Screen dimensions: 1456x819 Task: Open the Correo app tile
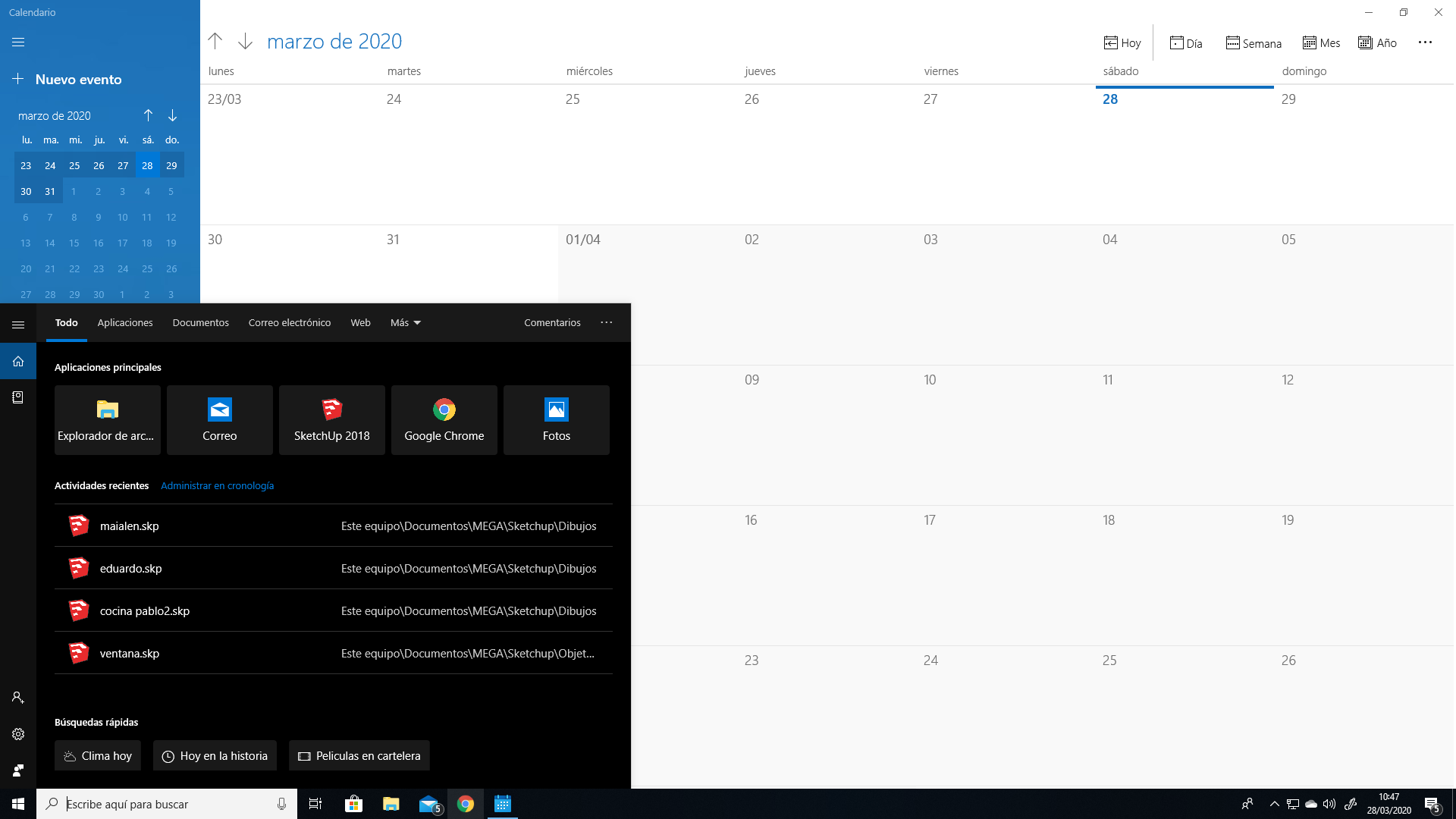tap(219, 419)
